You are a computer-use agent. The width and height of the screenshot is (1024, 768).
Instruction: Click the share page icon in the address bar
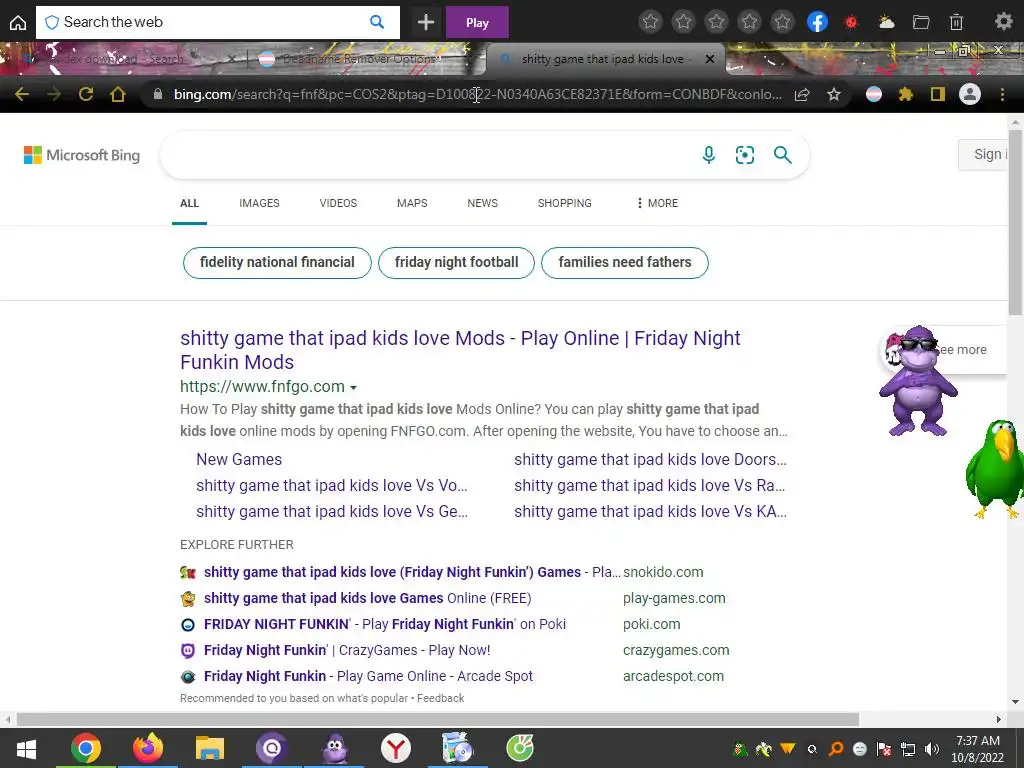click(x=802, y=95)
